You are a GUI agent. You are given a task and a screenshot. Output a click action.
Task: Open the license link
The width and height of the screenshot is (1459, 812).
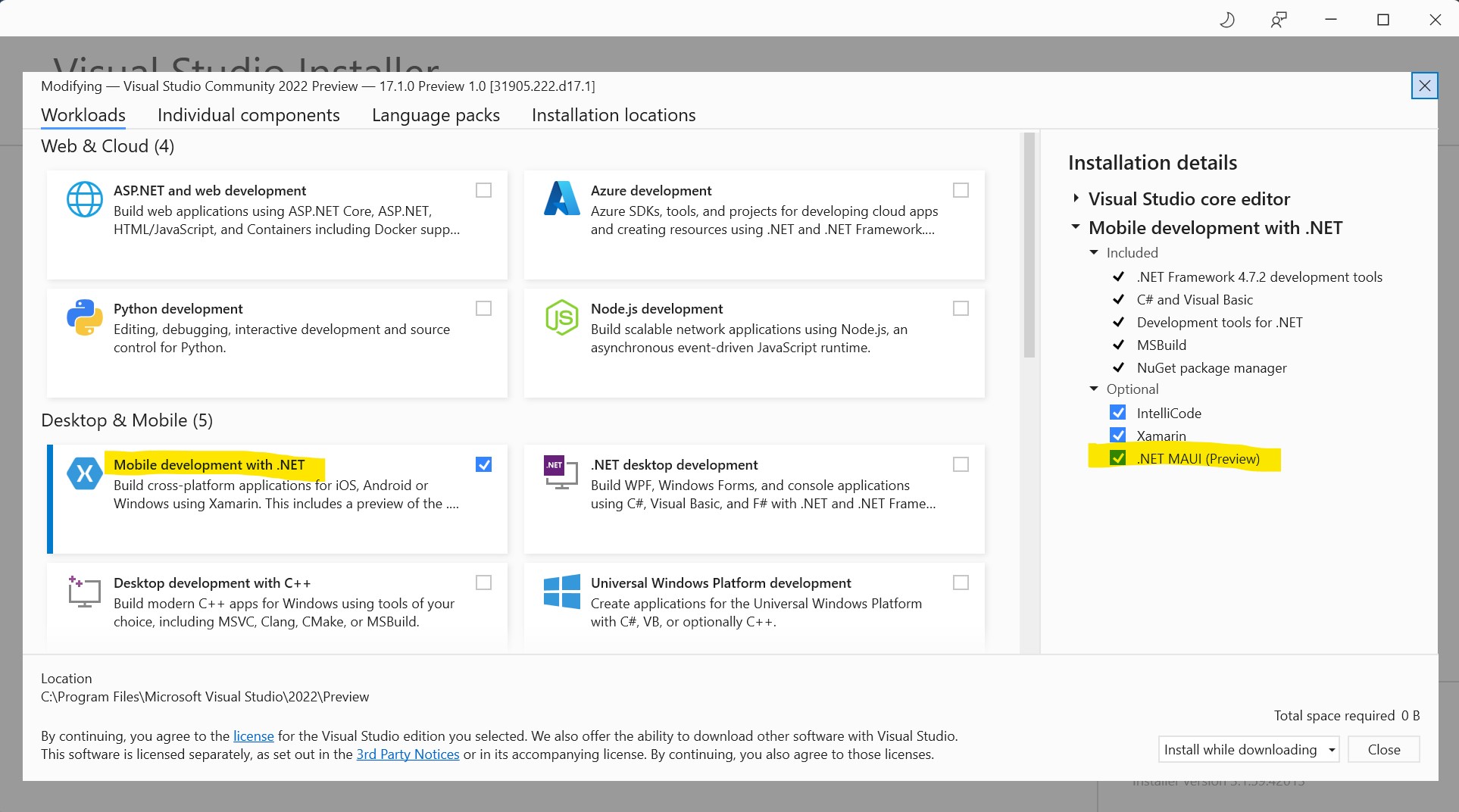click(x=253, y=735)
